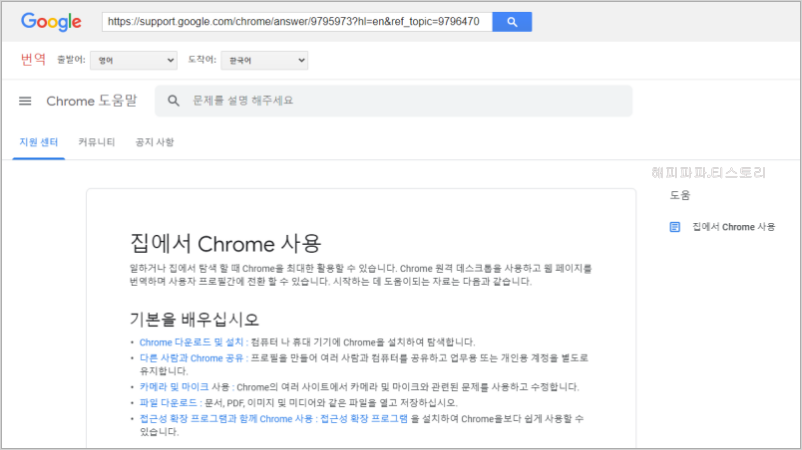This screenshot has width=802, height=450.
Task: Open the 파일 다운로드 link
Action: point(168,403)
